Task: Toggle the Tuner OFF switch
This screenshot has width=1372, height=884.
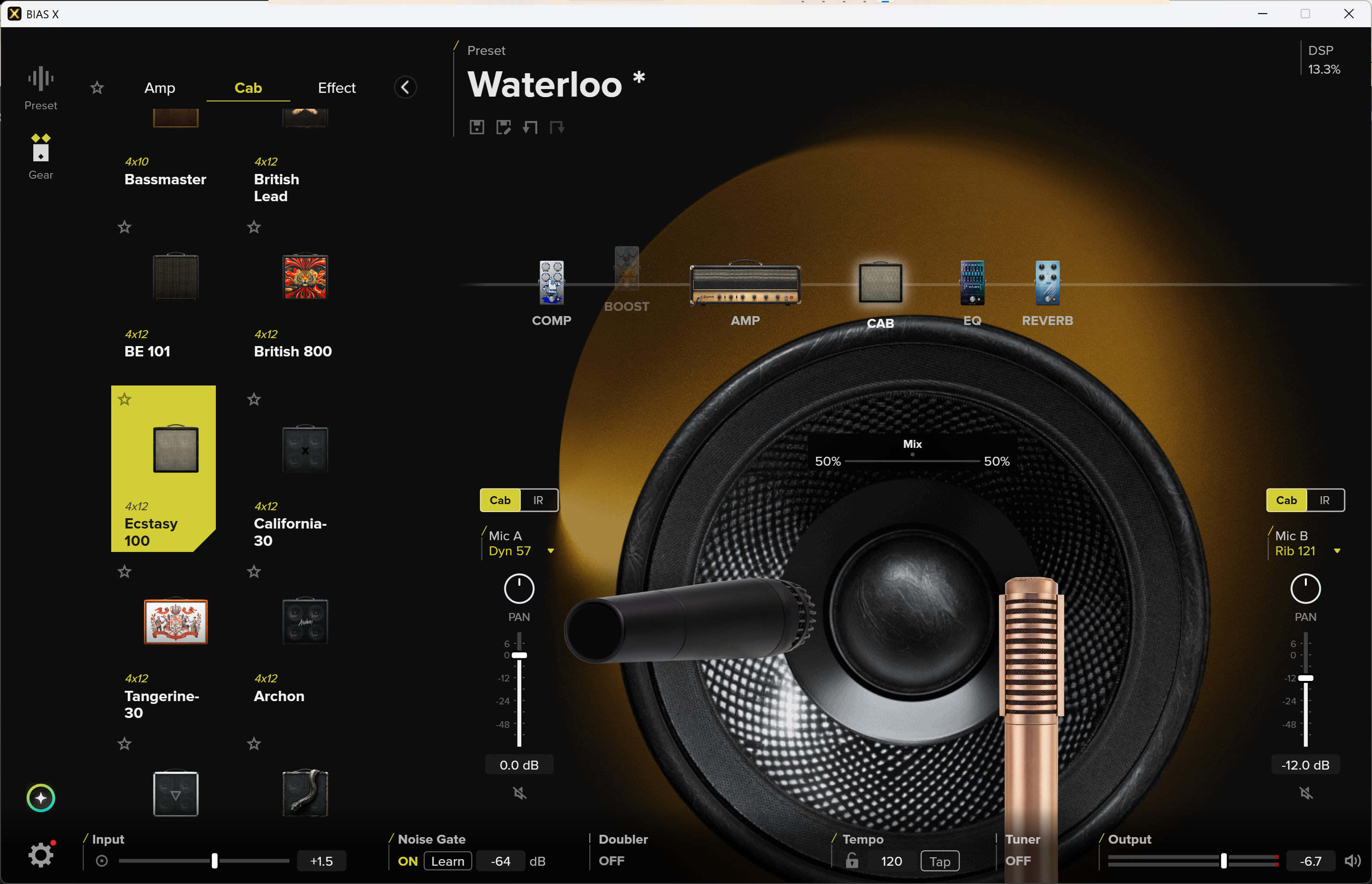Action: click(1018, 861)
